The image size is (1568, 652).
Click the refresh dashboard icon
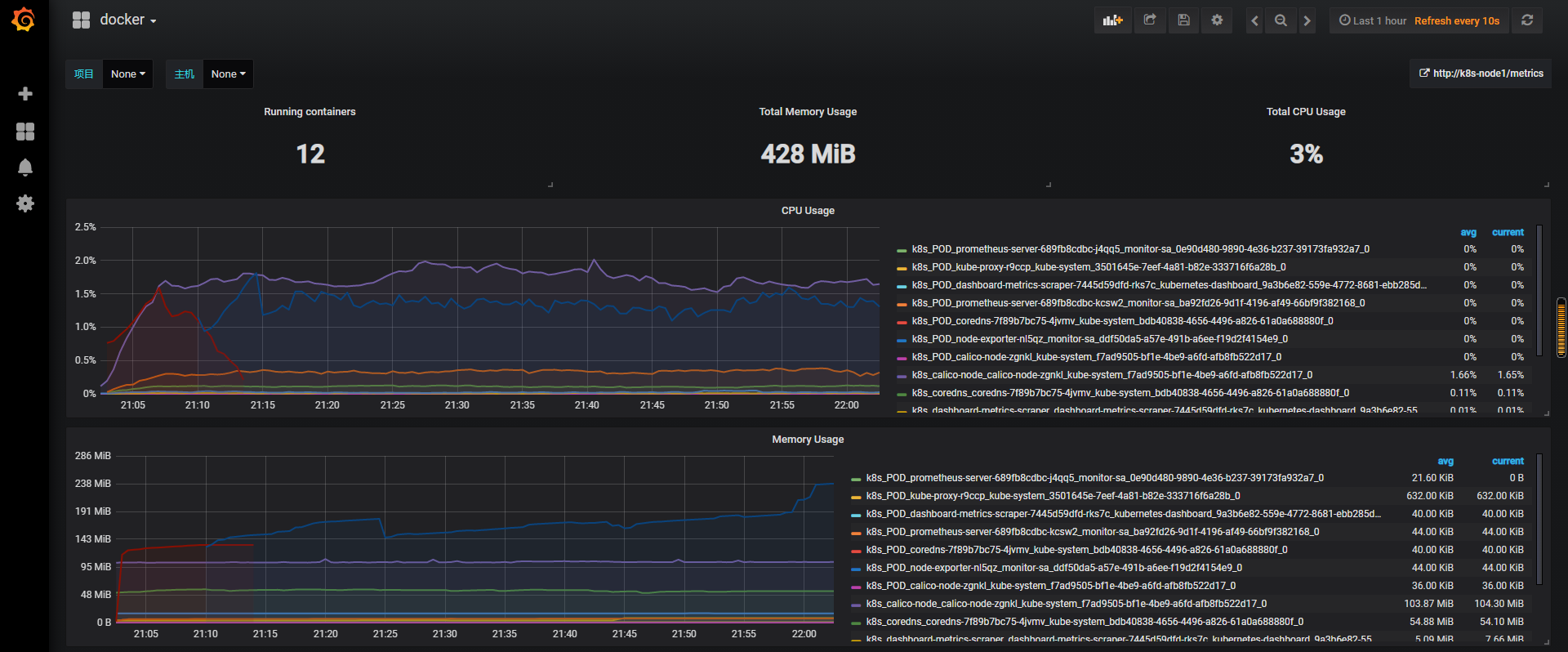[x=1527, y=20]
